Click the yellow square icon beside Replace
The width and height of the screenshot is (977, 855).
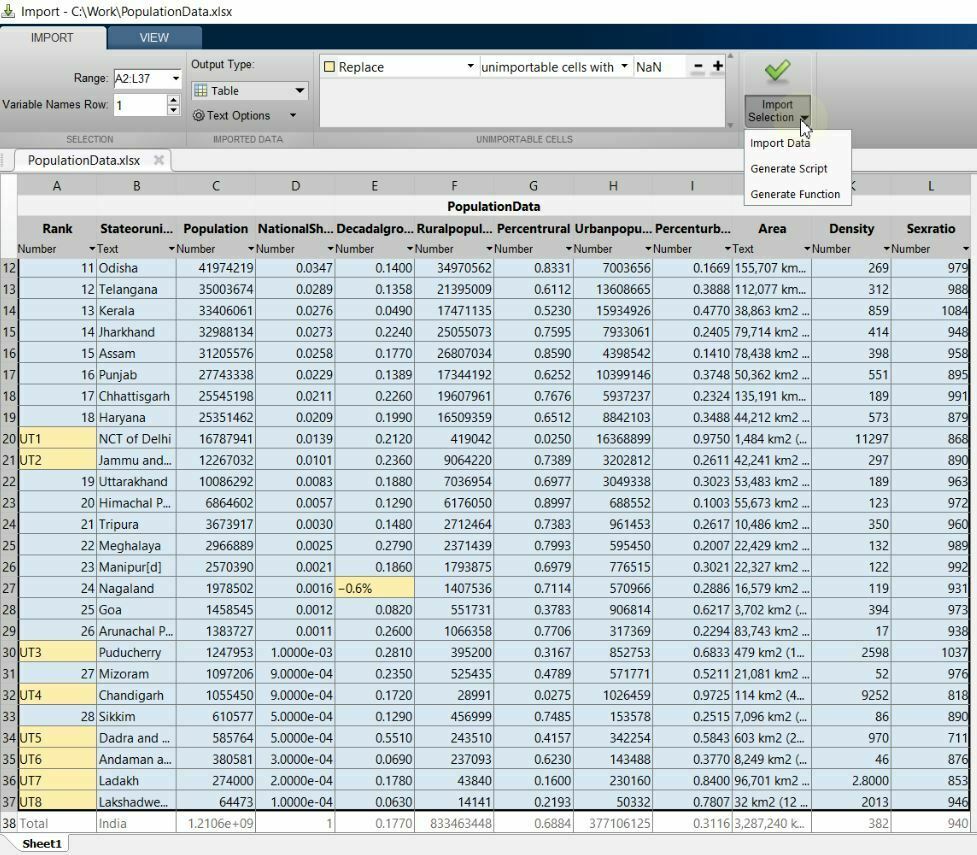(x=331, y=65)
